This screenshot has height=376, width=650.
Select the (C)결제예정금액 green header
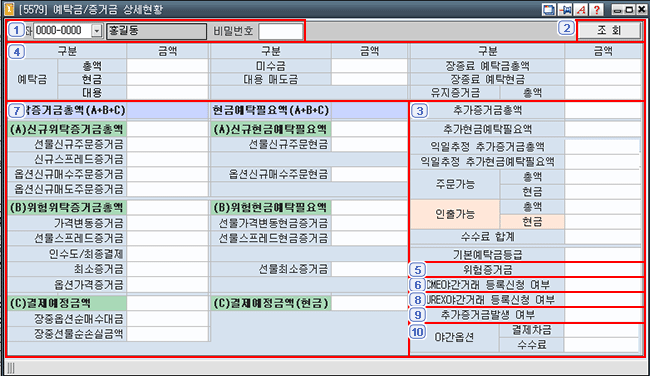pyautogui.click(x=67, y=303)
